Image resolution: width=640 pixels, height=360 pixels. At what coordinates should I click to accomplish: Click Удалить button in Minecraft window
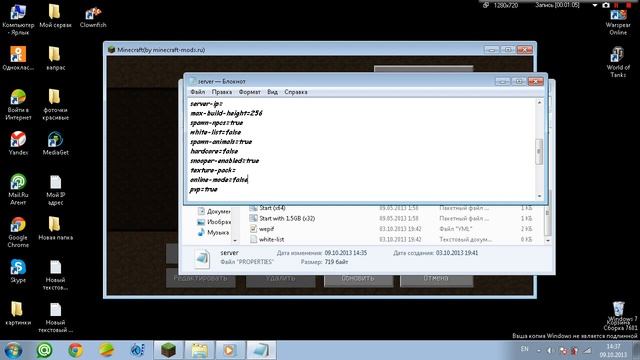point(280,278)
